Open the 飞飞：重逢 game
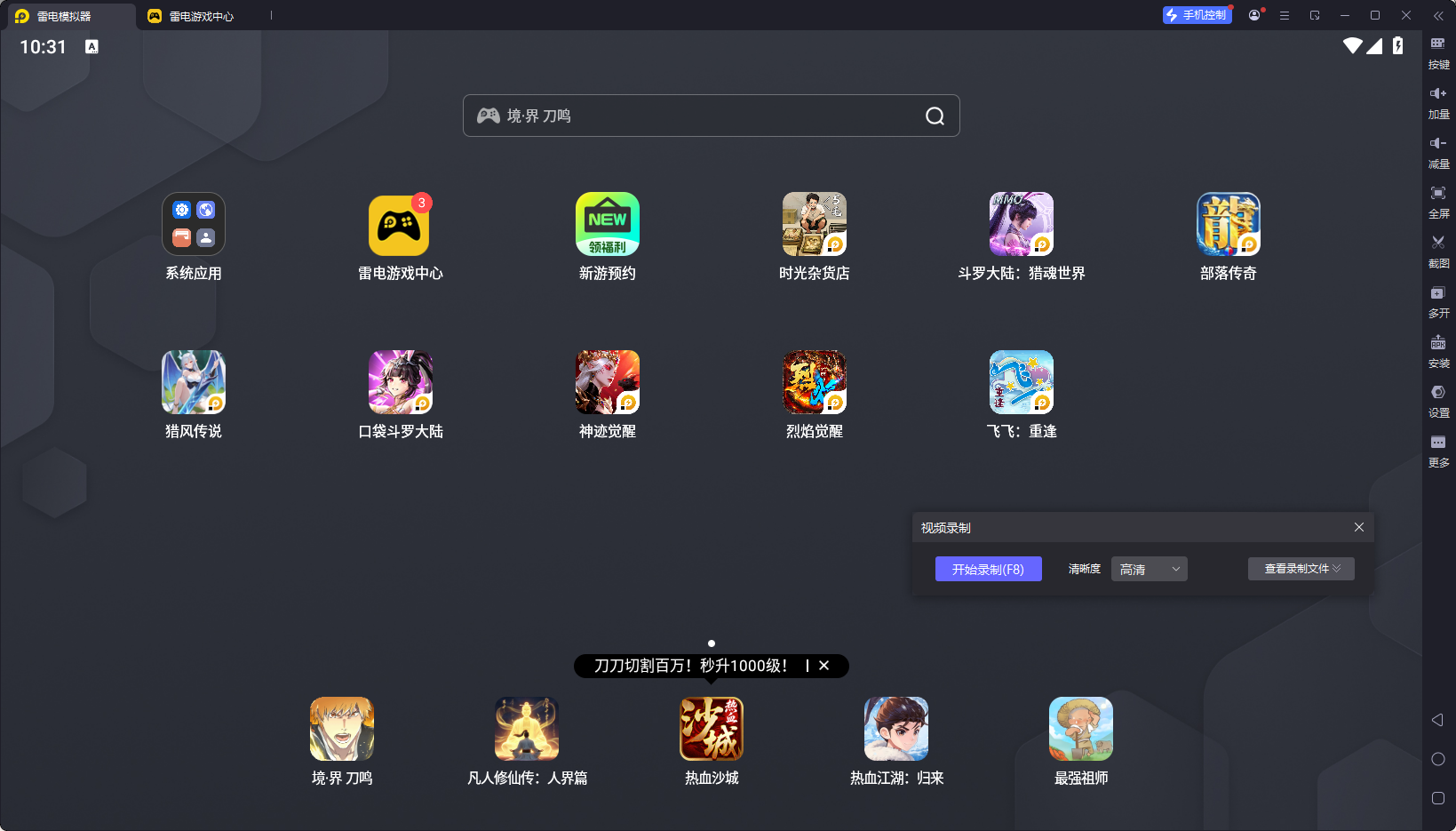 tap(1022, 382)
